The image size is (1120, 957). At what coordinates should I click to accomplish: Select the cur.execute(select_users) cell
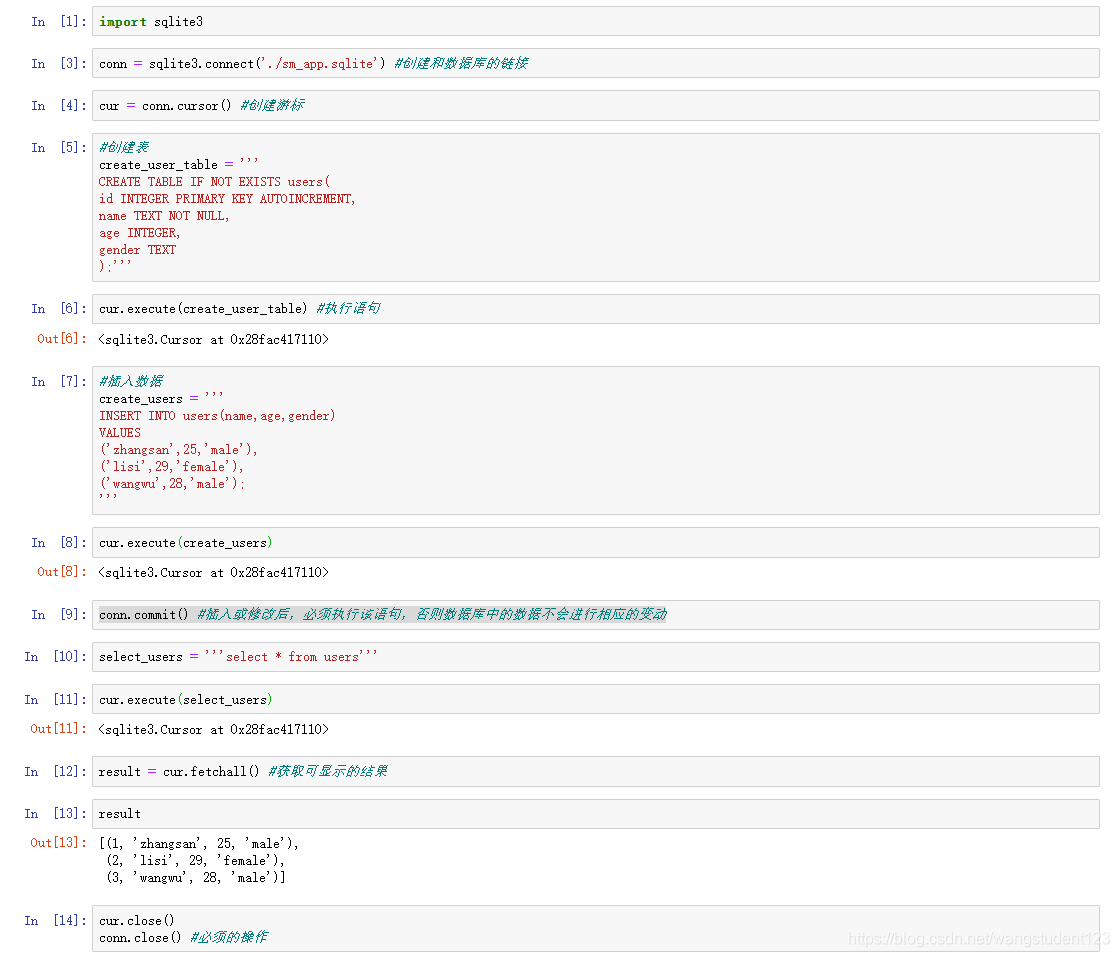[595, 700]
